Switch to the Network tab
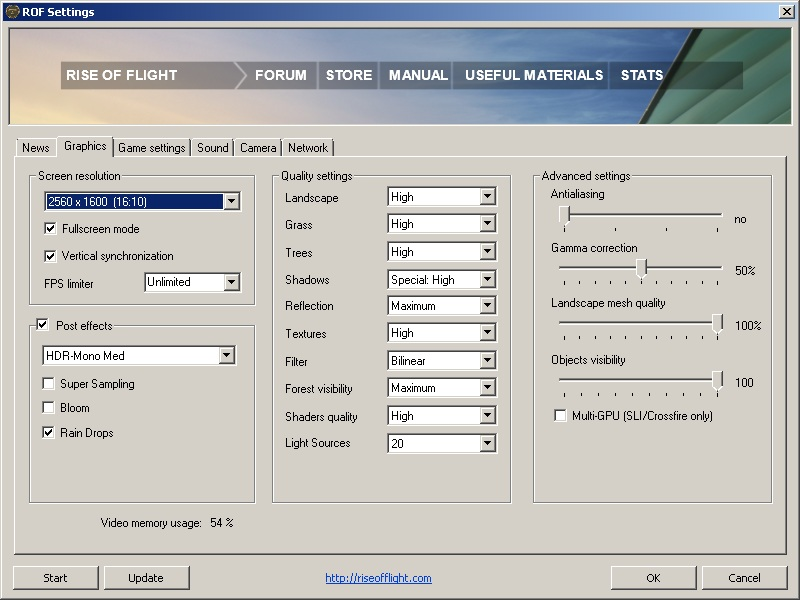Screen dimensions: 800x600 point(308,147)
